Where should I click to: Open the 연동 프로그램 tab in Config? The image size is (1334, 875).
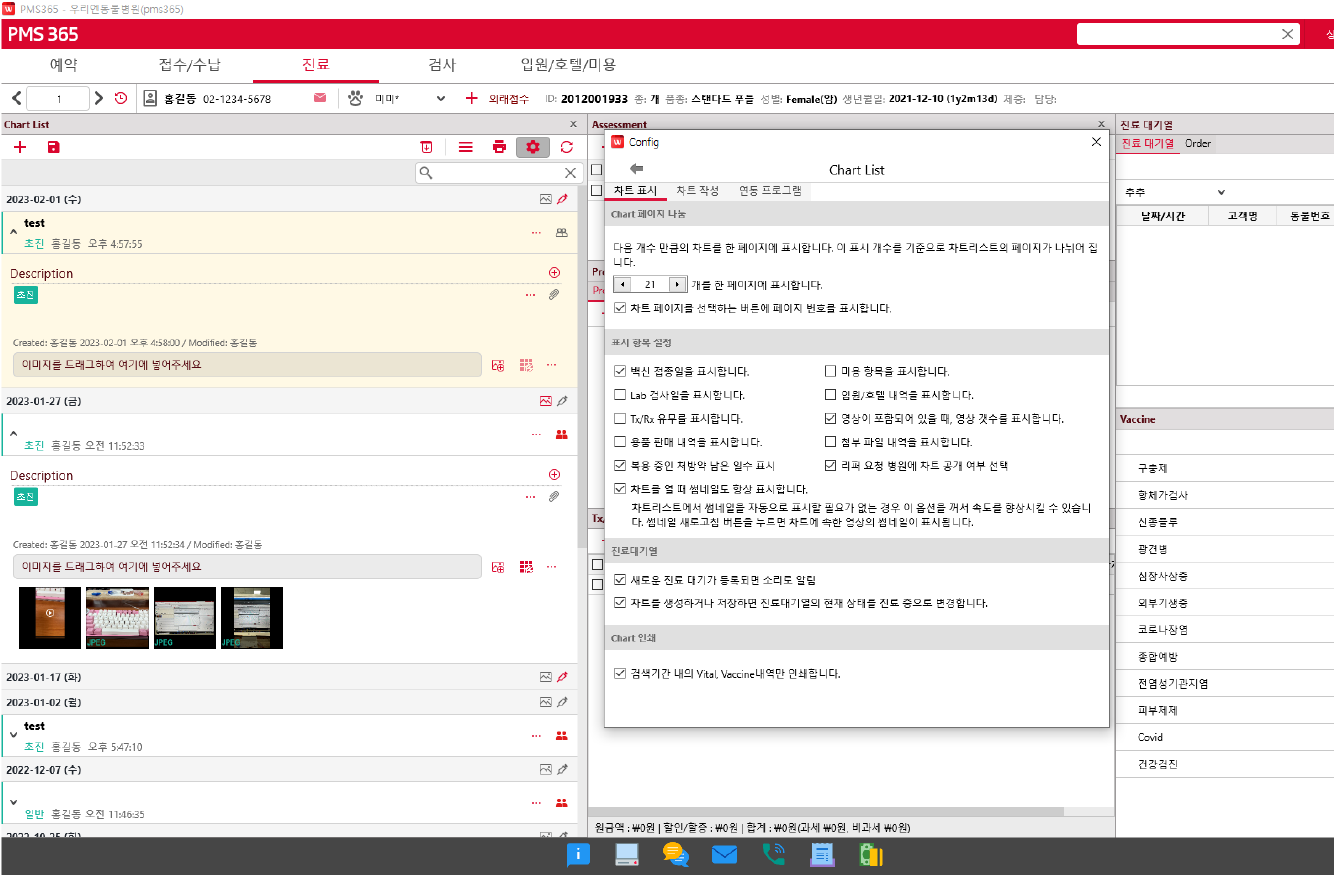[x=770, y=190]
